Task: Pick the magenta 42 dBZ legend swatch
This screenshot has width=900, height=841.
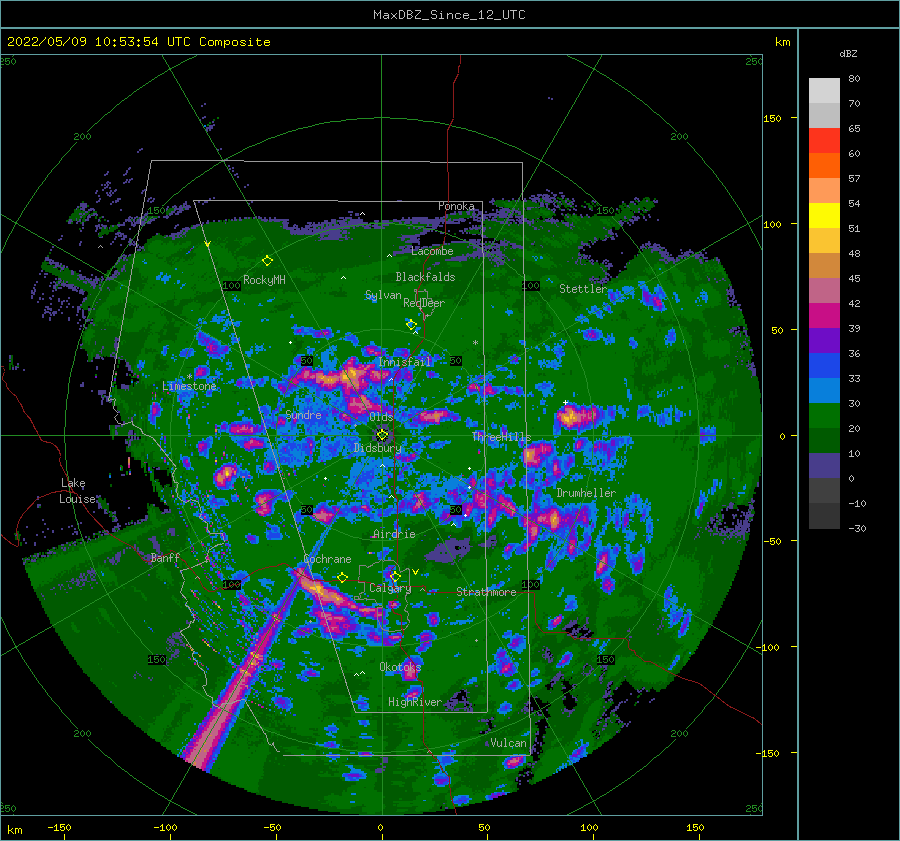Action: [x=824, y=316]
